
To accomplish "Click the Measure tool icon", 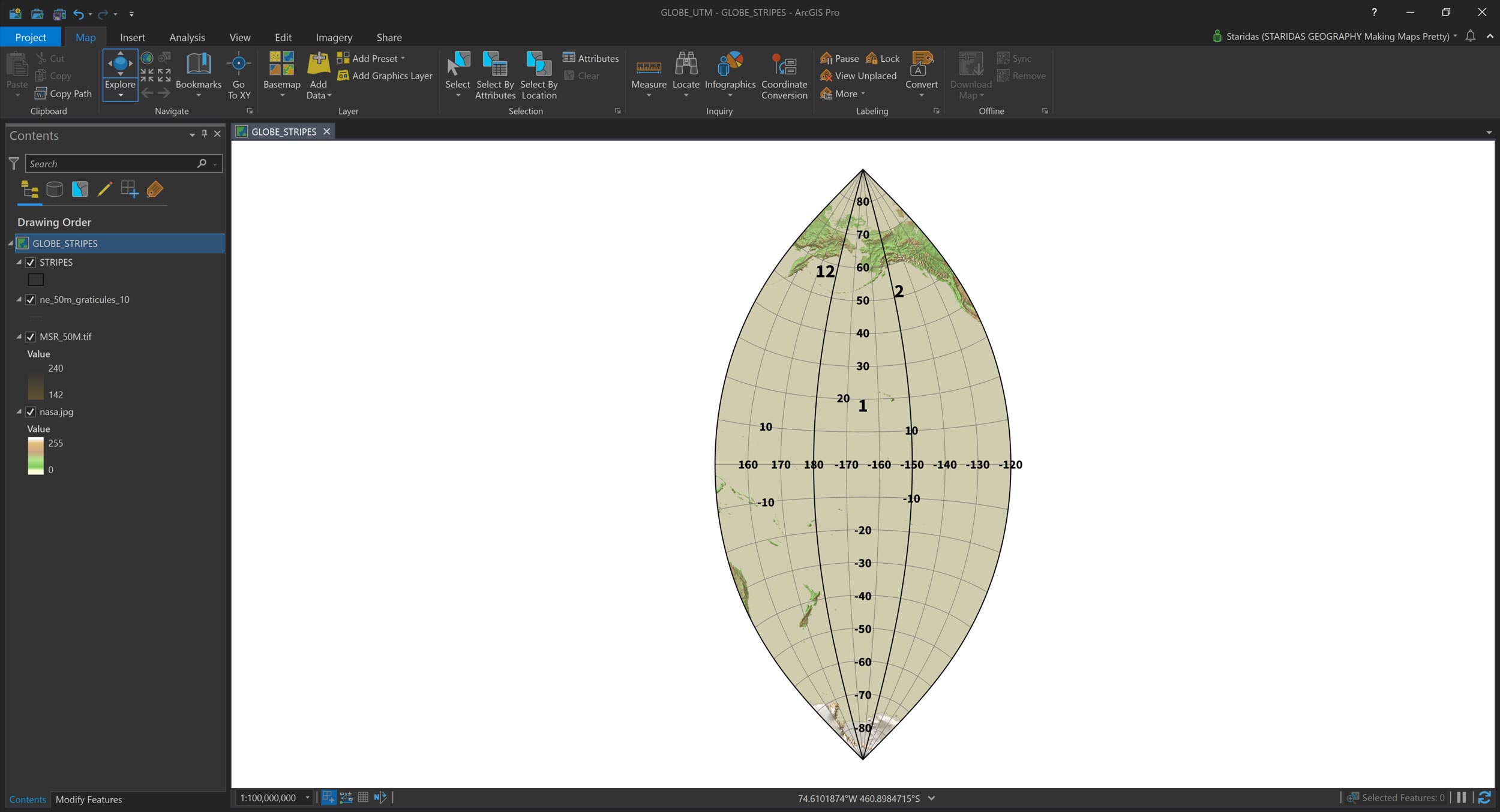I will point(649,68).
